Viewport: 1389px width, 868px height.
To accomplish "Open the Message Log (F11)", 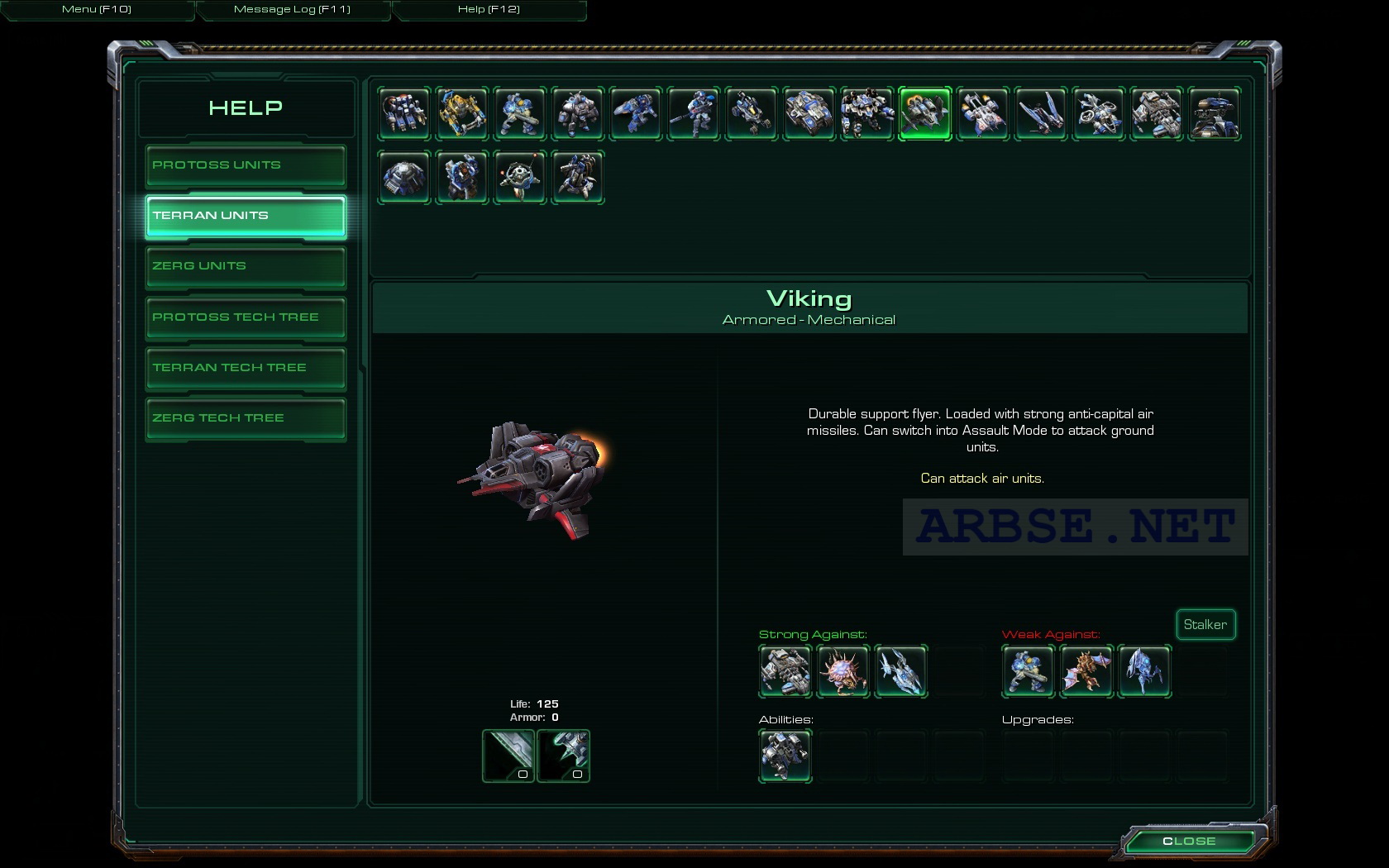I will pyautogui.click(x=293, y=9).
